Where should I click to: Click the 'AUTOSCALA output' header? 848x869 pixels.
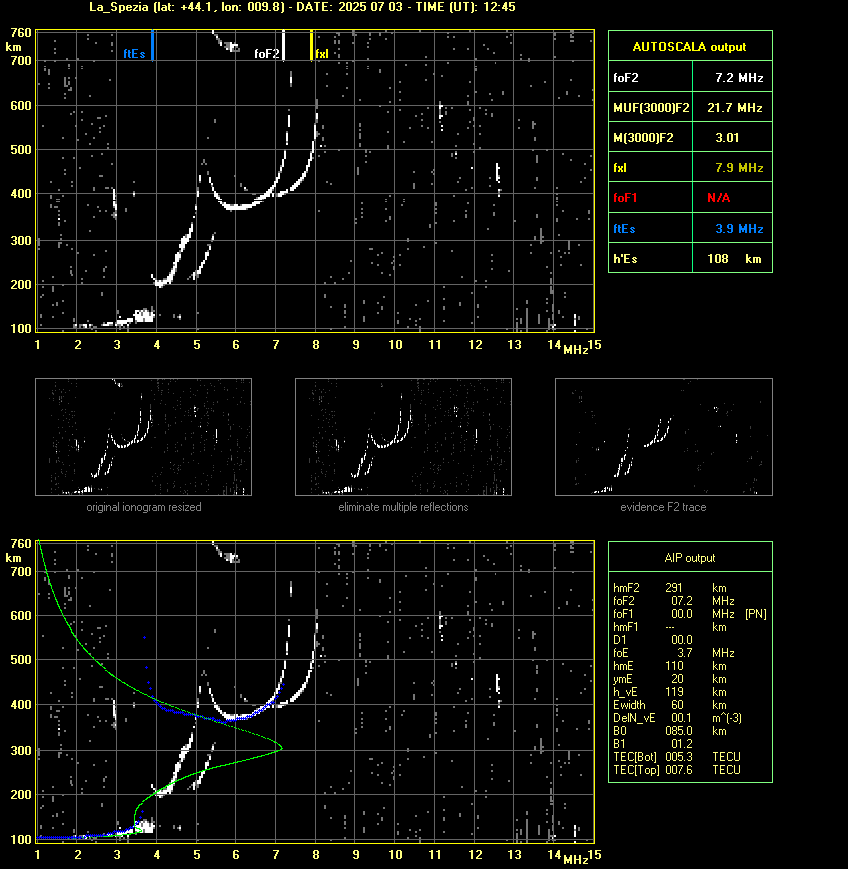coord(689,47)
